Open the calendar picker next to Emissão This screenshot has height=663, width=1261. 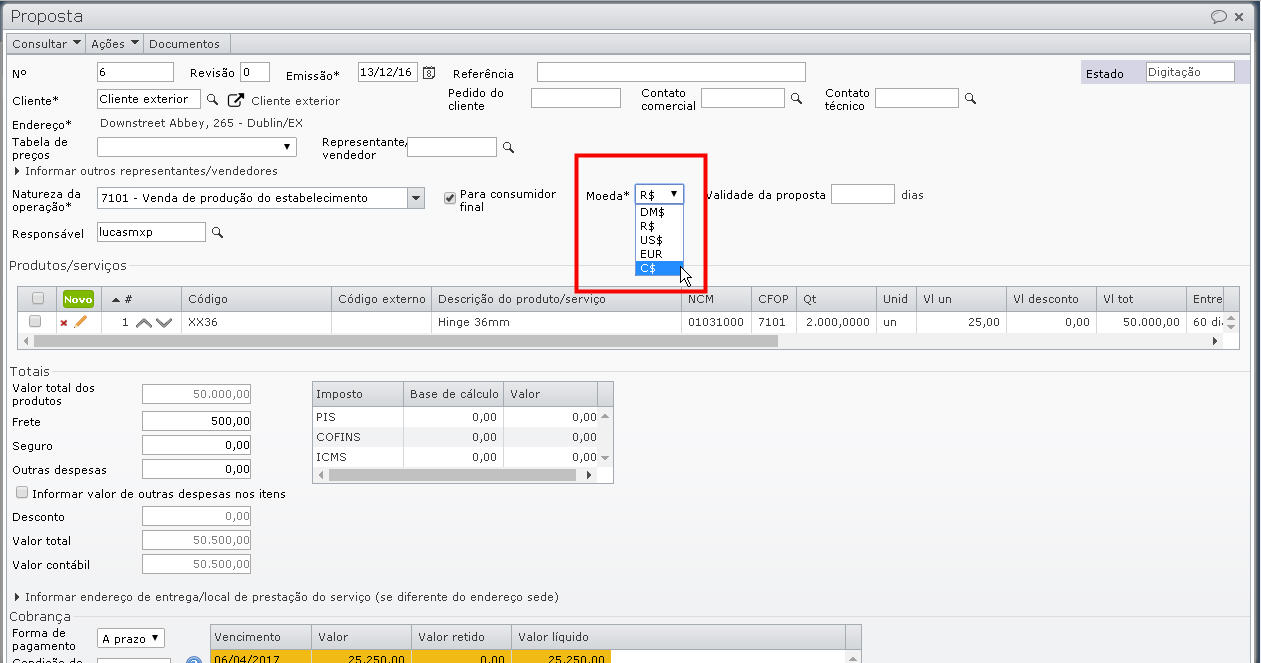tap(429, 72)
